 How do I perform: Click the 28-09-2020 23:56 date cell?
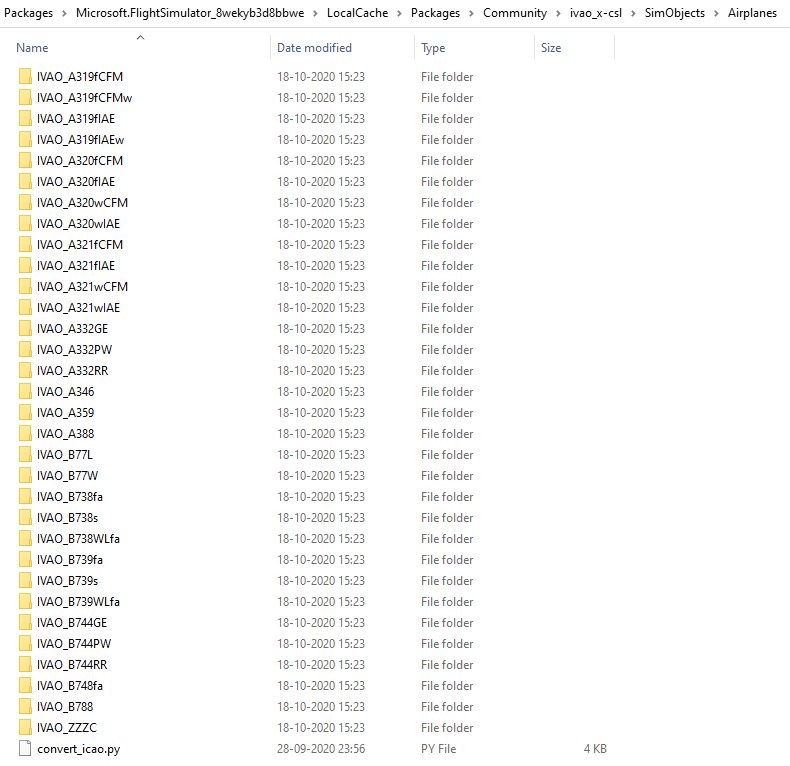coord(321,748)
